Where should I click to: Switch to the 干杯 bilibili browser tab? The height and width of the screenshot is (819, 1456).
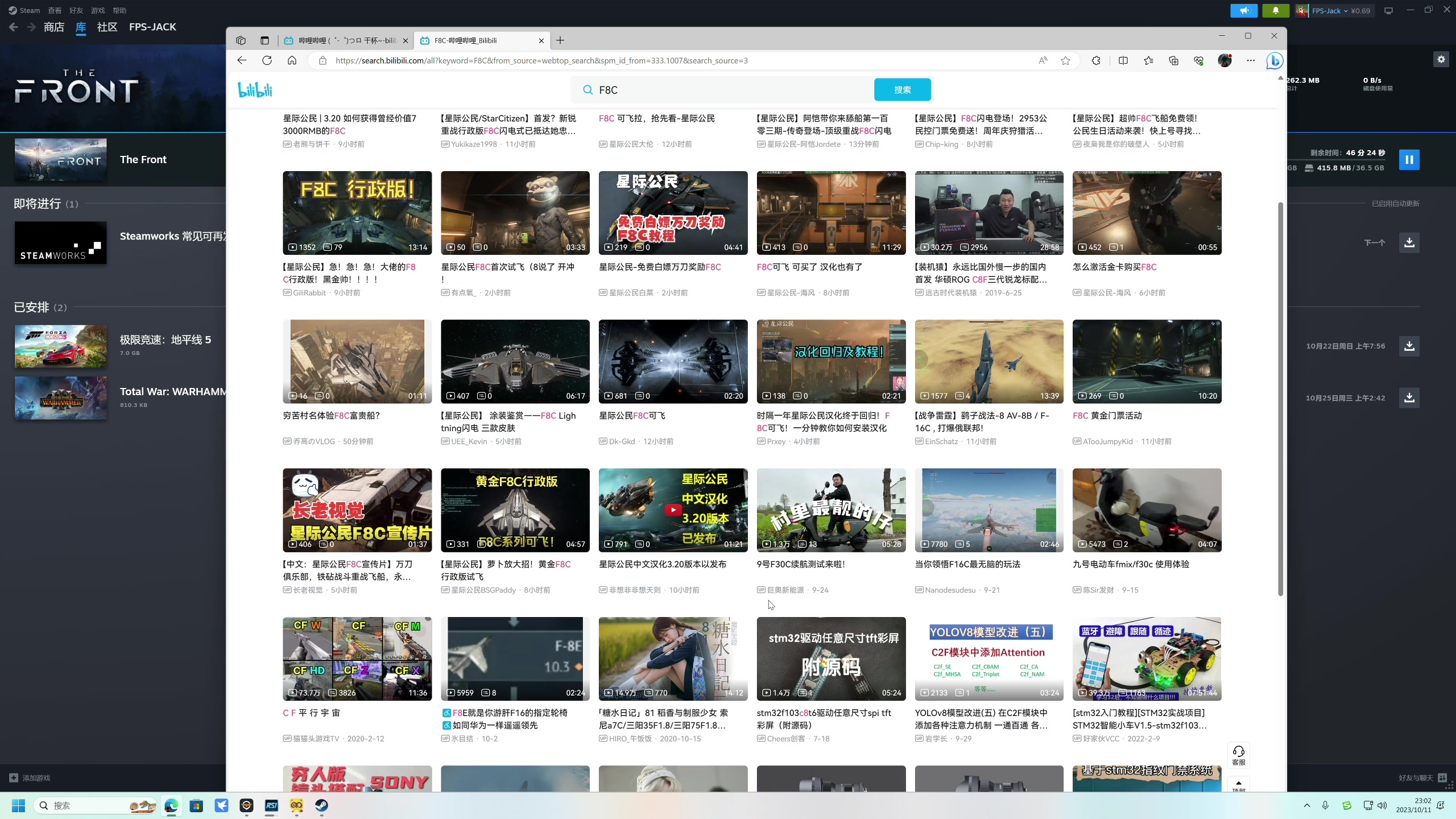pos(346,40)
